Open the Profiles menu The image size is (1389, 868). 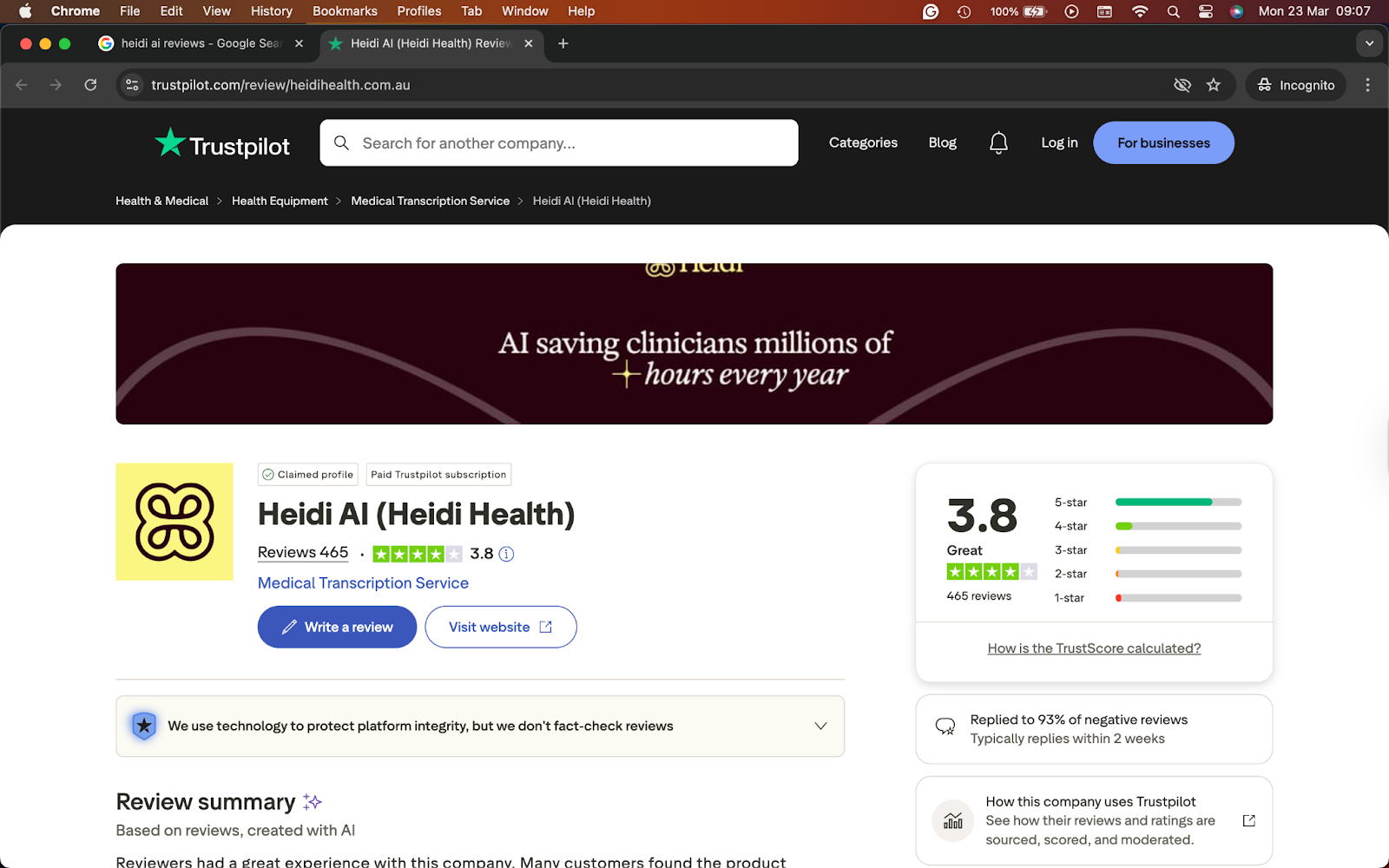click(x=419, y=11)
